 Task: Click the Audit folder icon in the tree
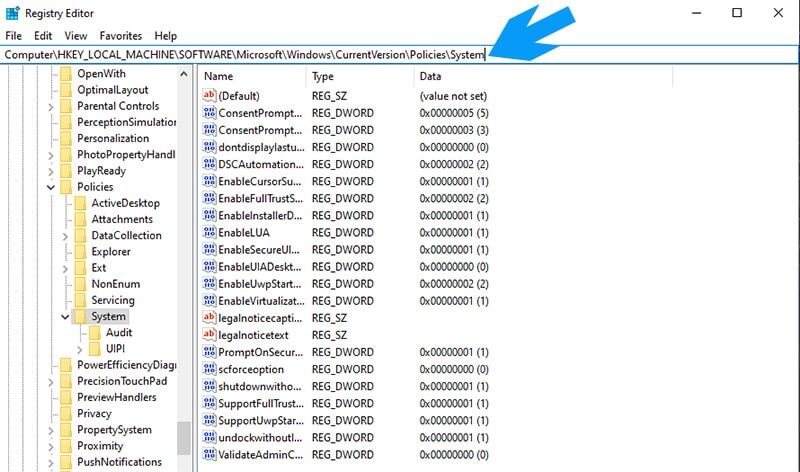(94, 333)
